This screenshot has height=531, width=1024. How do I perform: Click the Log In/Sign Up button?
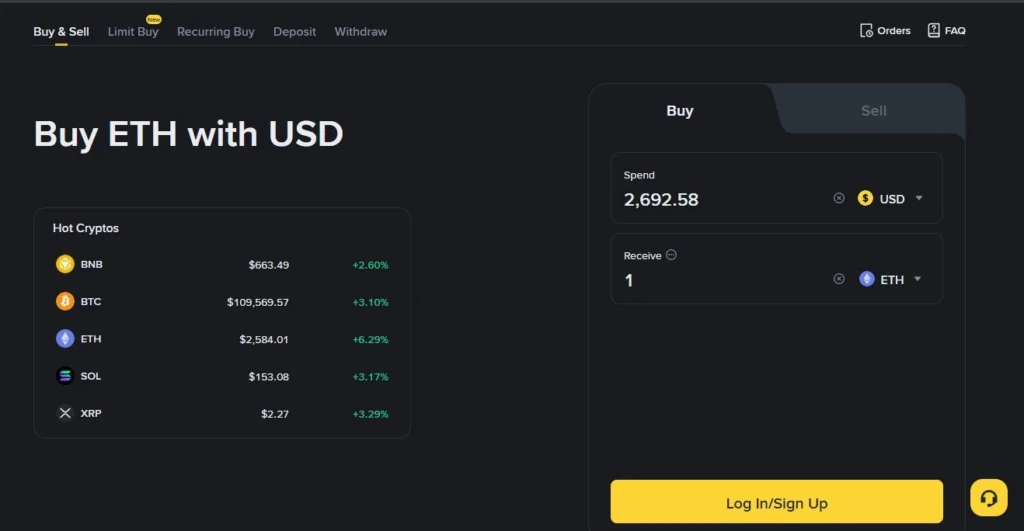pos(776,502)
